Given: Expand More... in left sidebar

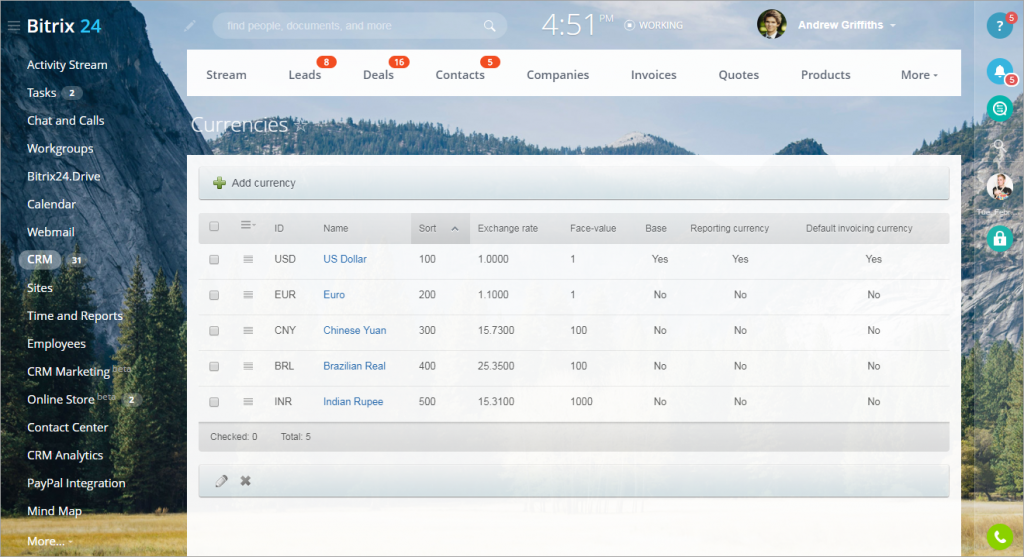Looking at the screenshot, I should (x=50, y=541).
